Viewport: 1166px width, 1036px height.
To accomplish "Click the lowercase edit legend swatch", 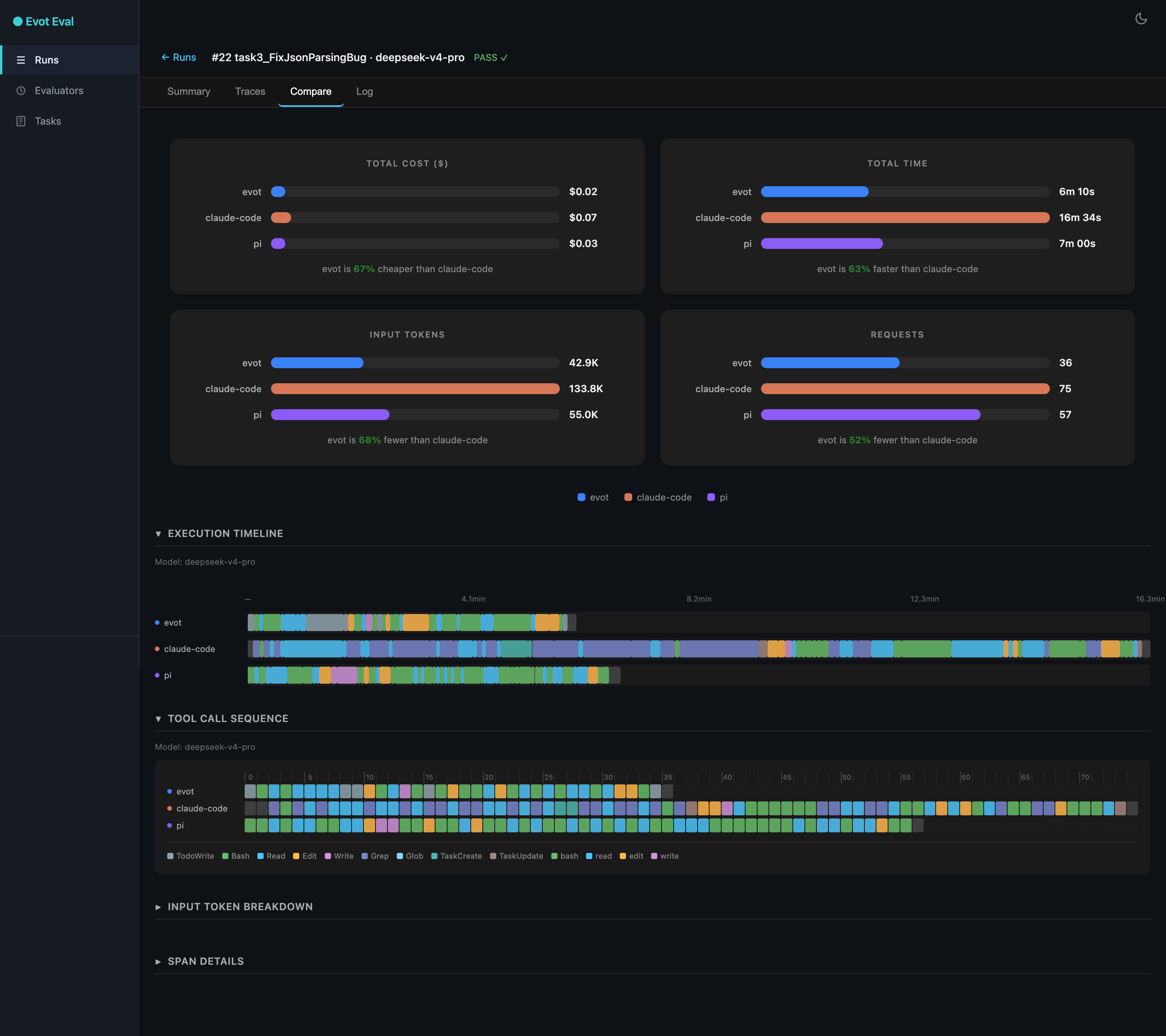I will (623, 856).
